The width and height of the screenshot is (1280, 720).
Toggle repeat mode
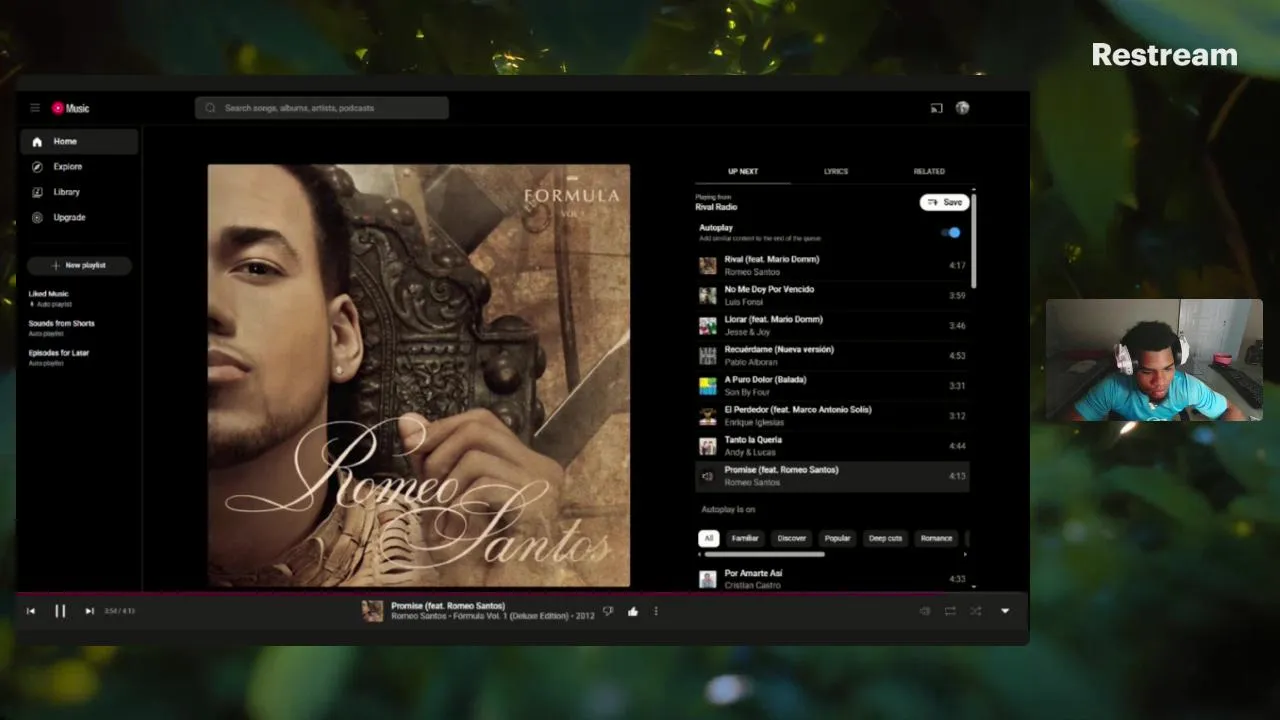point(950,611)
